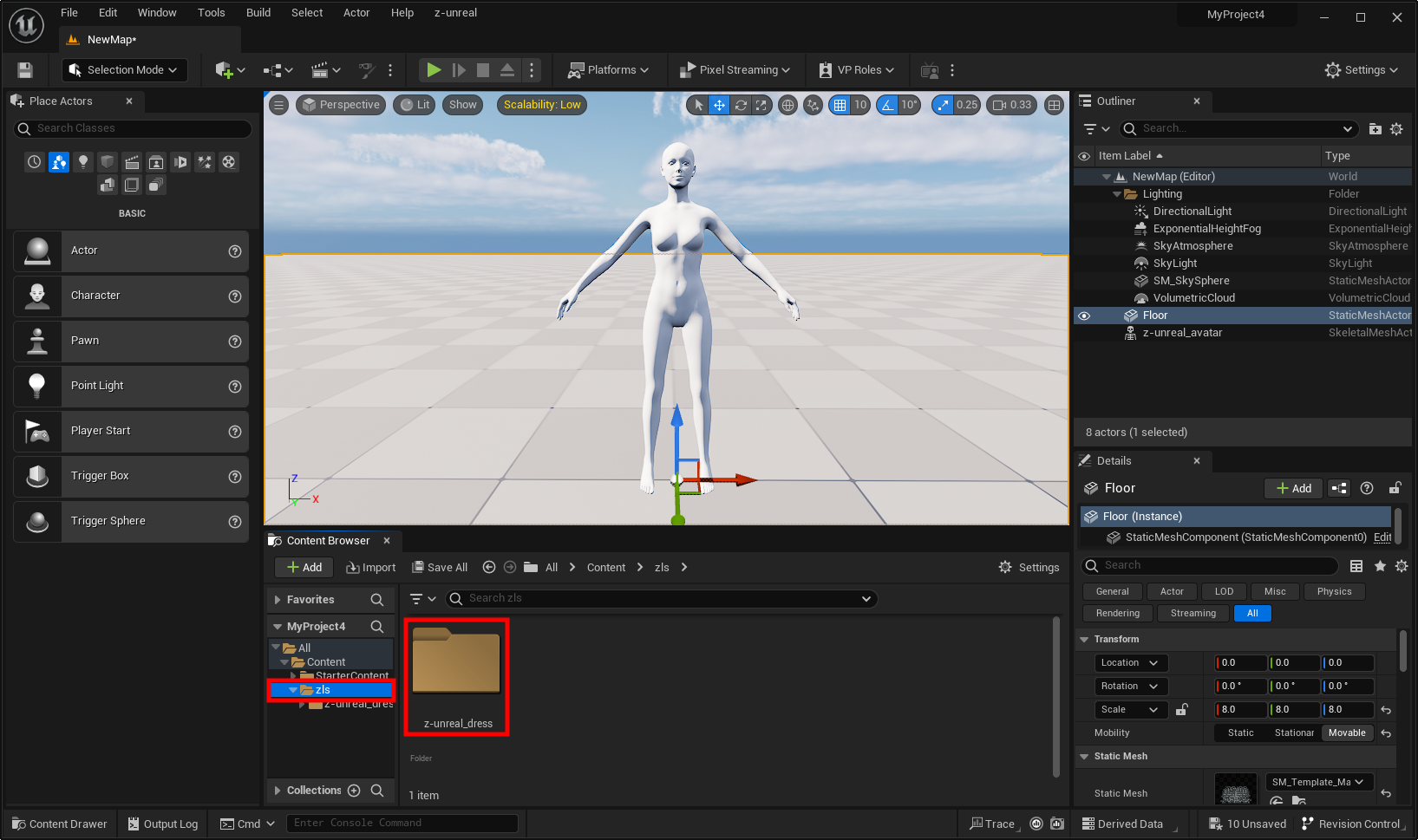Select the Cinematic category icon in Place Actors
This screenshot has height=840, width=1418.
(x=132, y=162)
